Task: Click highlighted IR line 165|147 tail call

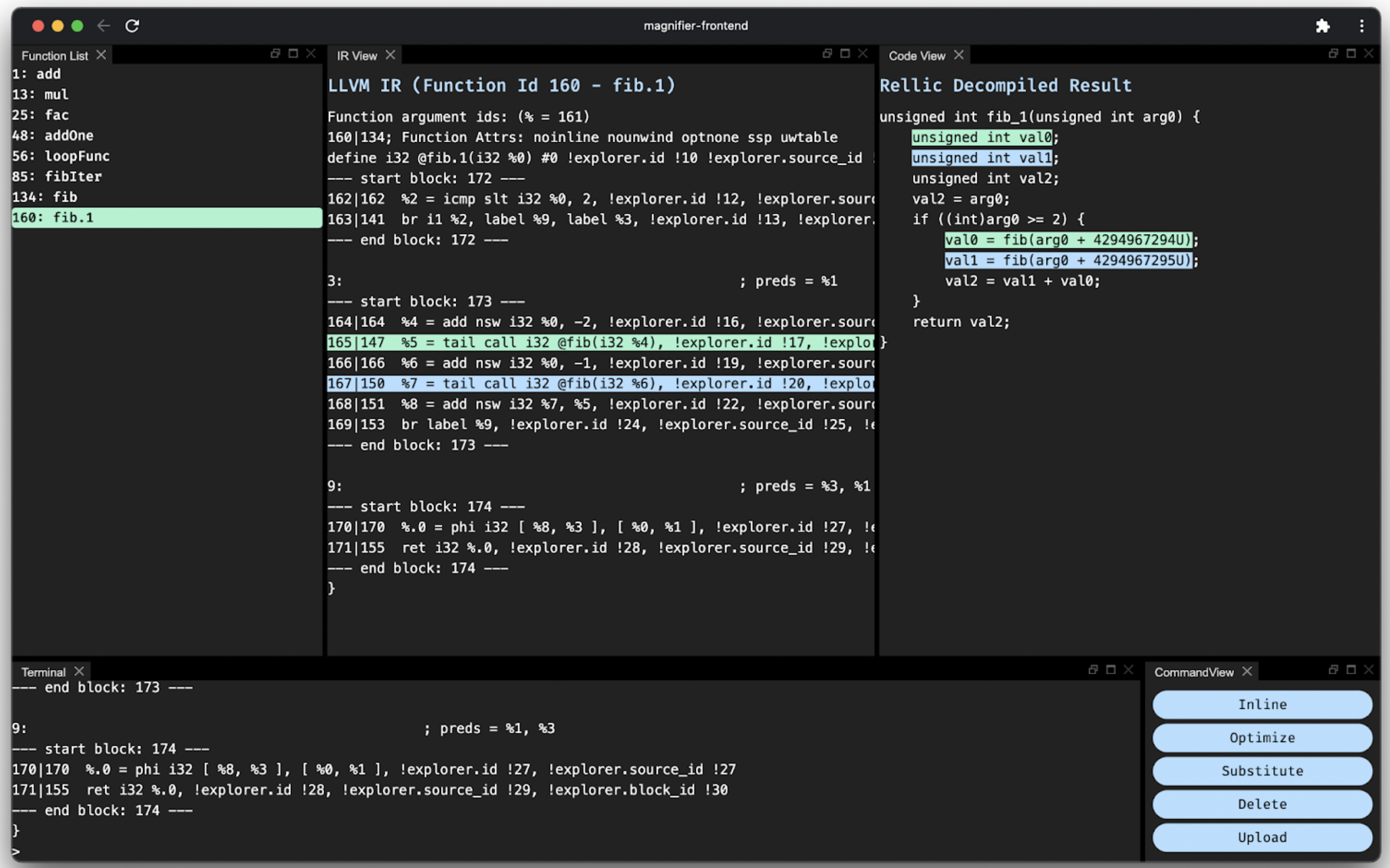Action: [600, 343]
